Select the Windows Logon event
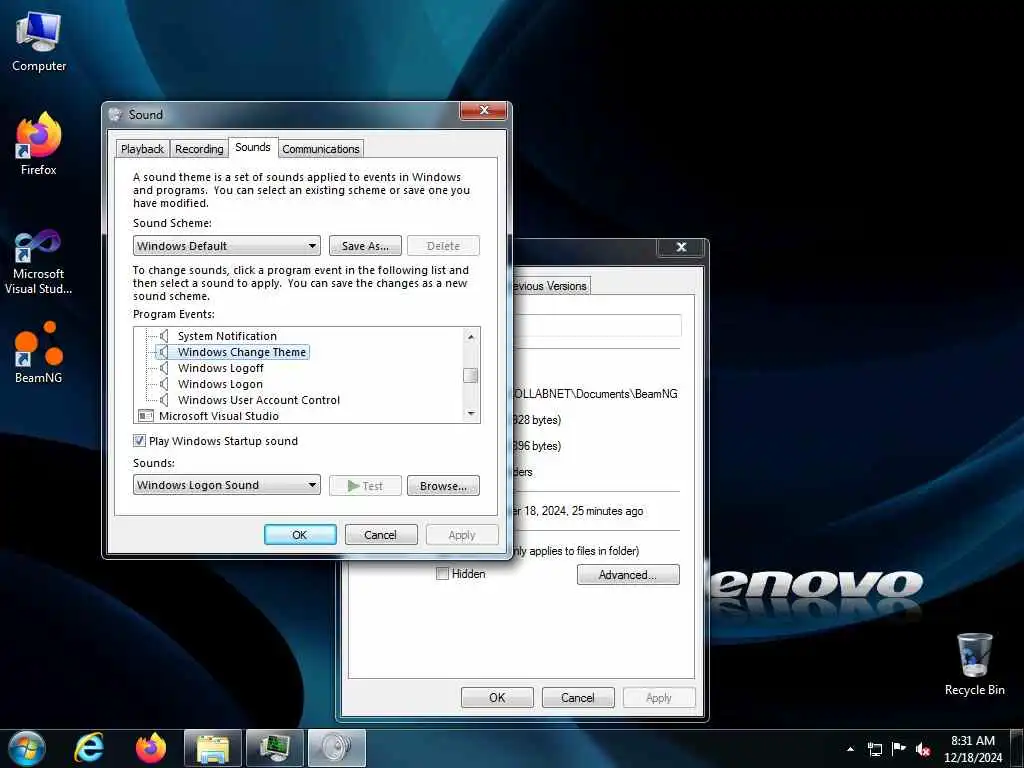The image size is (1024, 768). 220,384
